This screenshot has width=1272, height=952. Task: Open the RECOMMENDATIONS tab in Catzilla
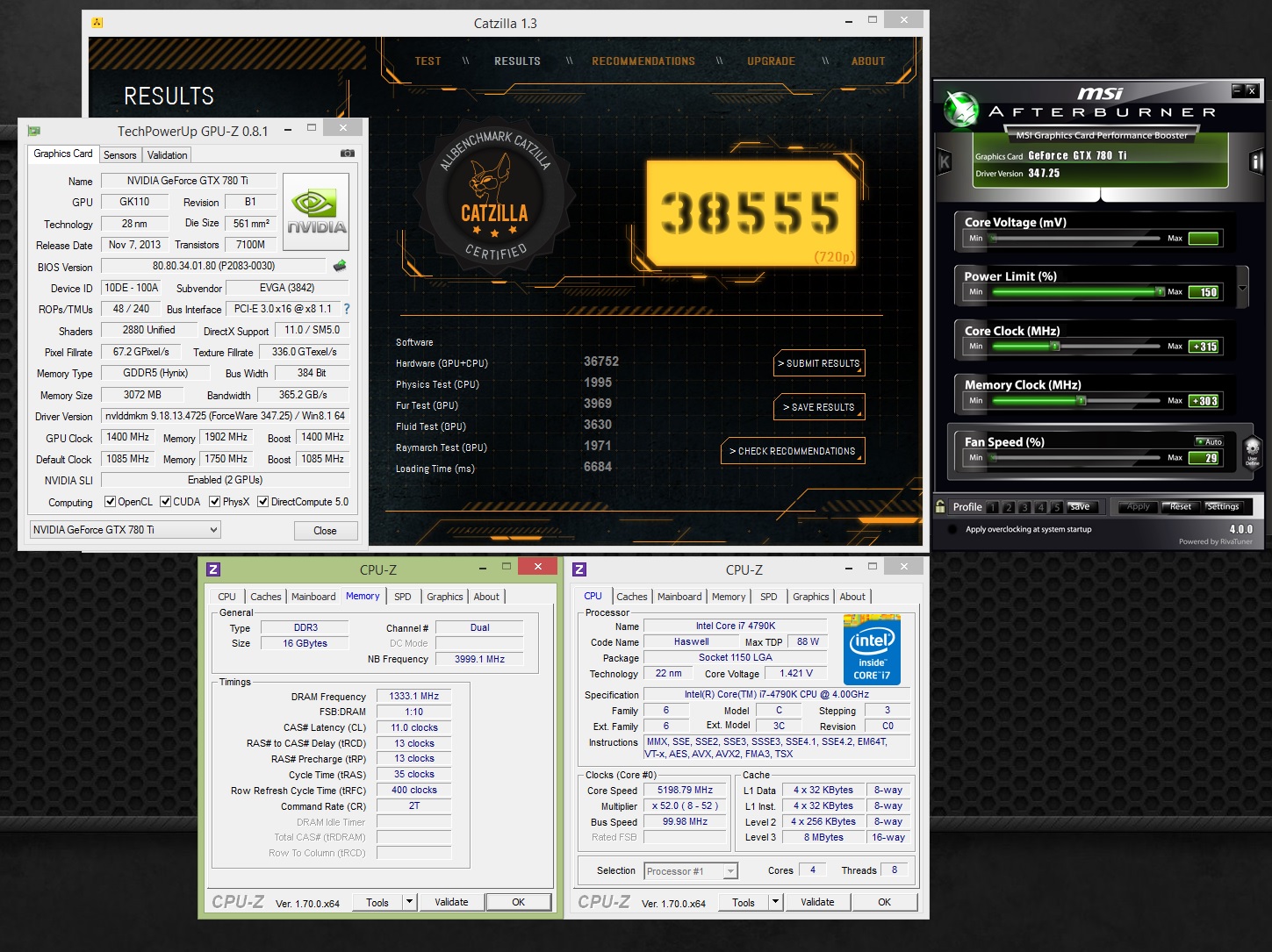click(643, 61)
